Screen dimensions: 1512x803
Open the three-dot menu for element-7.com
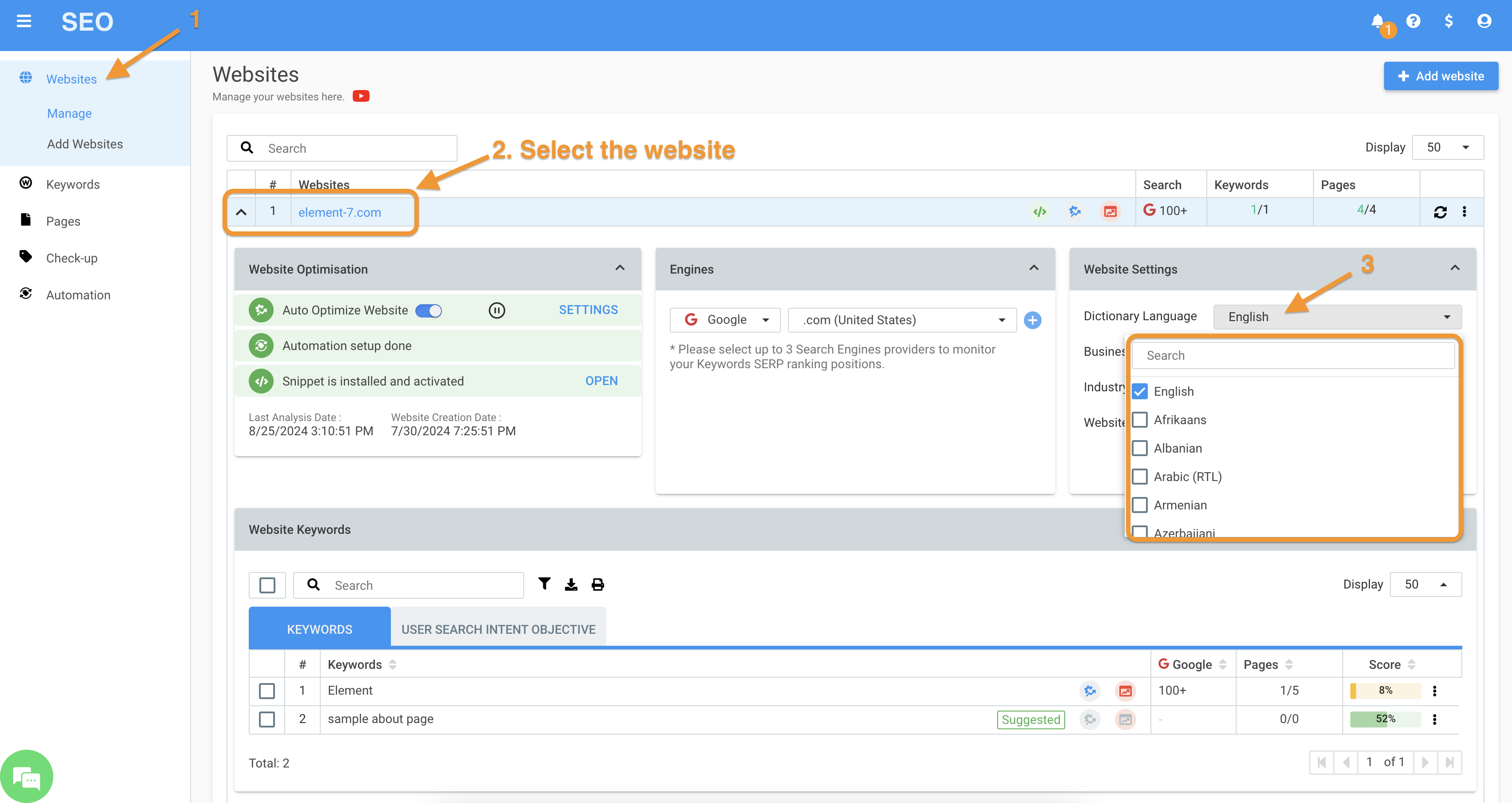(x=1464, y=212)
